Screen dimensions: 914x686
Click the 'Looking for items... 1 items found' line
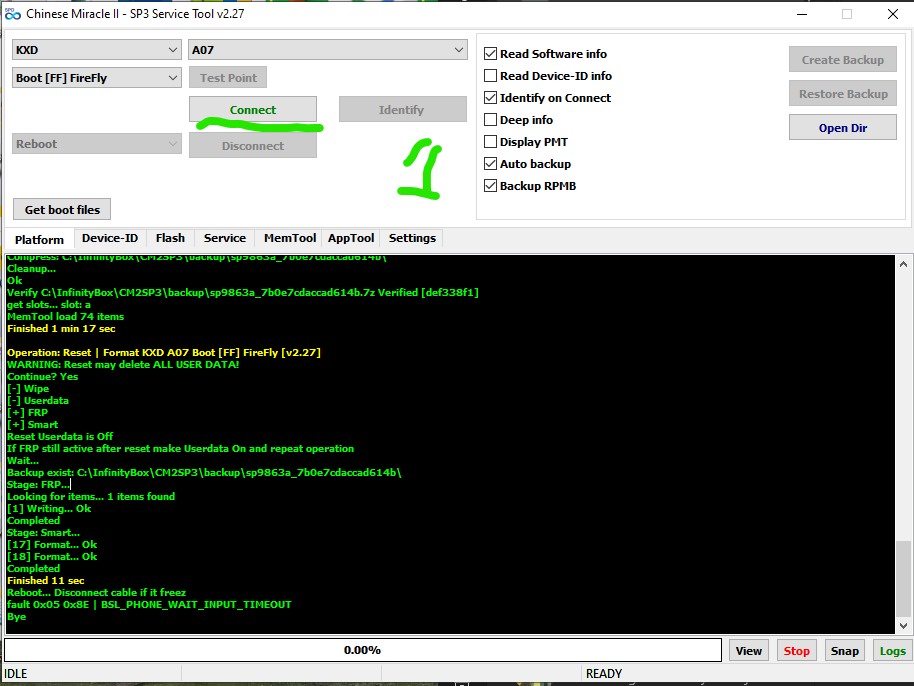91,496
